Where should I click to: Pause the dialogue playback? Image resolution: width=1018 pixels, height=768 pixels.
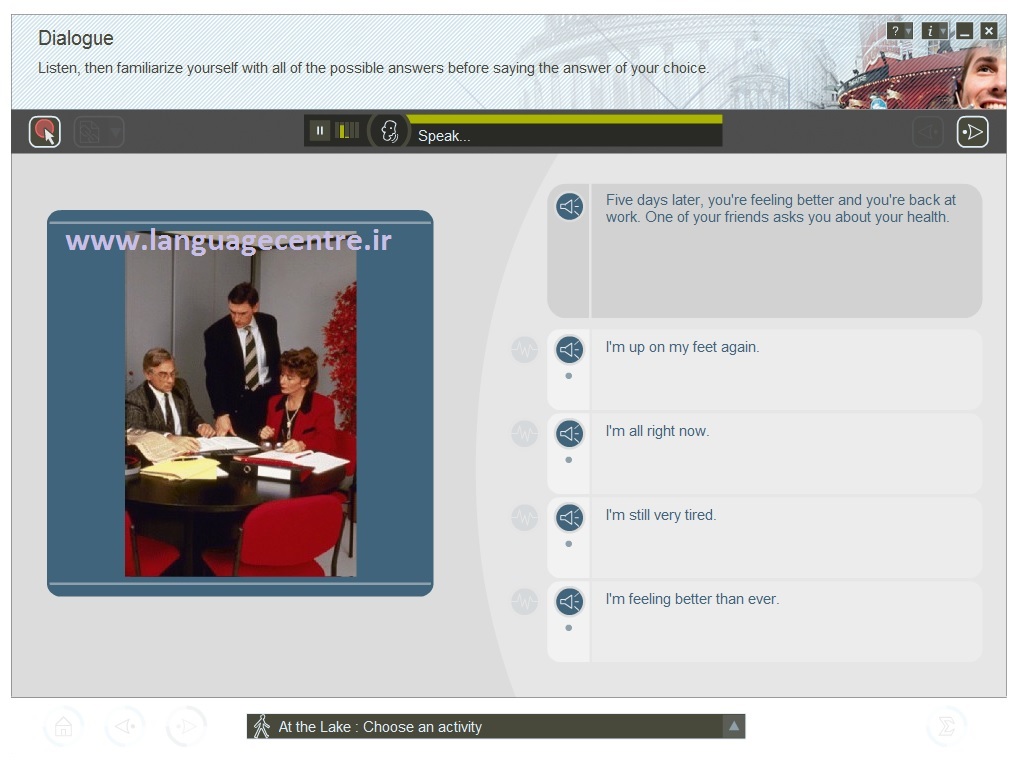pyautogui.click(x=319, y=130)
